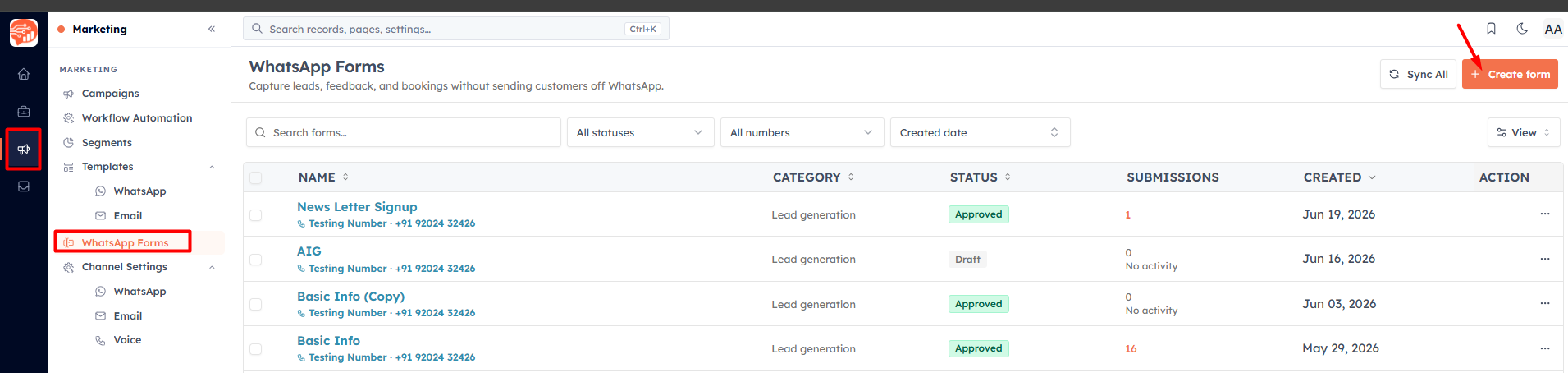Click the Voice phone icon under Channel Settings
Image resolution: width=1568 pixels, height=373 pixels.
(x=100, y=340)
